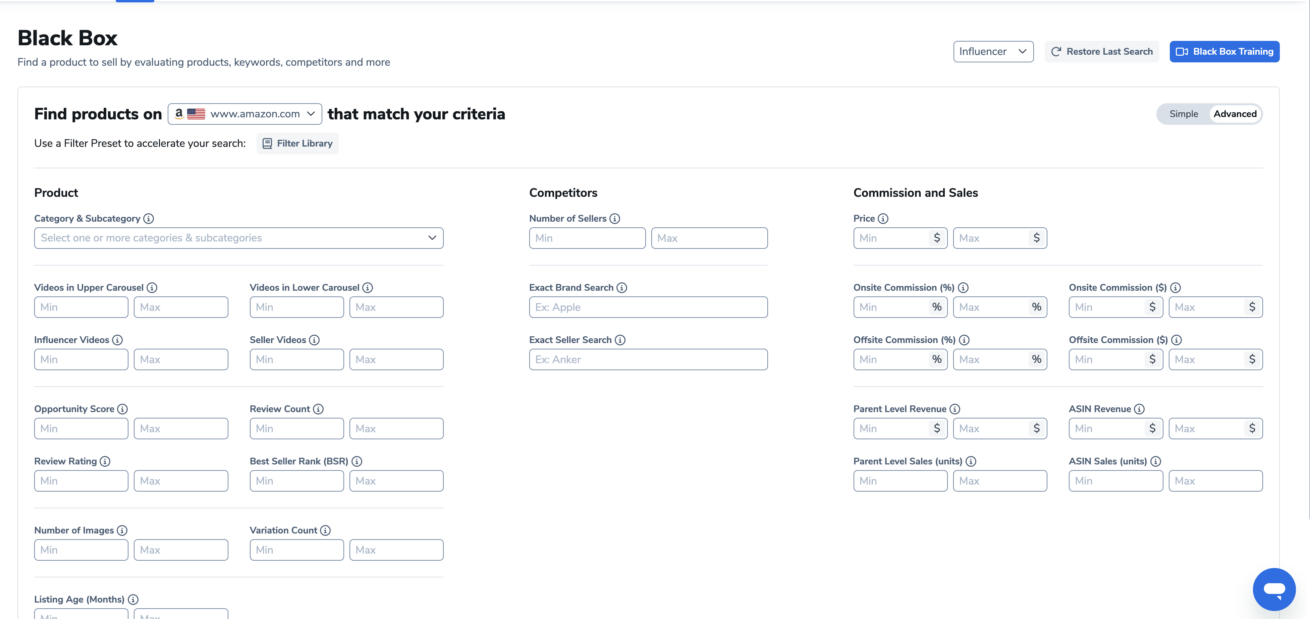The height and width of the screenshot is (619, 1310).
Task: Click the Exact Seller Search info icon
Action: 620,340
